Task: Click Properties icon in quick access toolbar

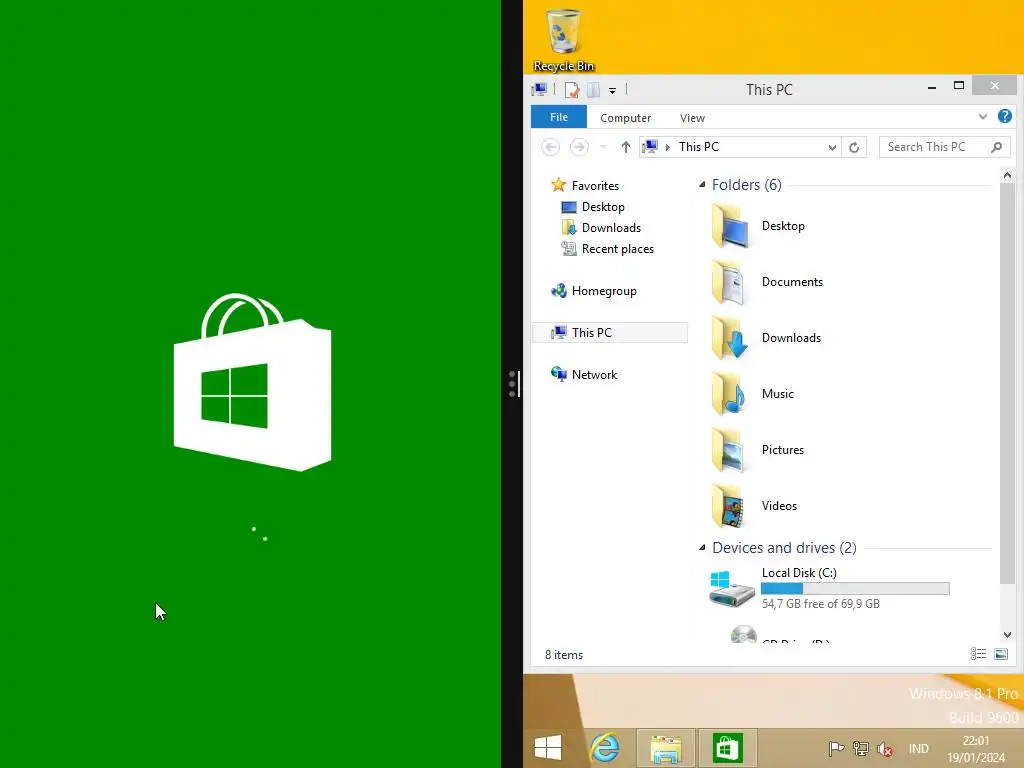Action: 571,89
